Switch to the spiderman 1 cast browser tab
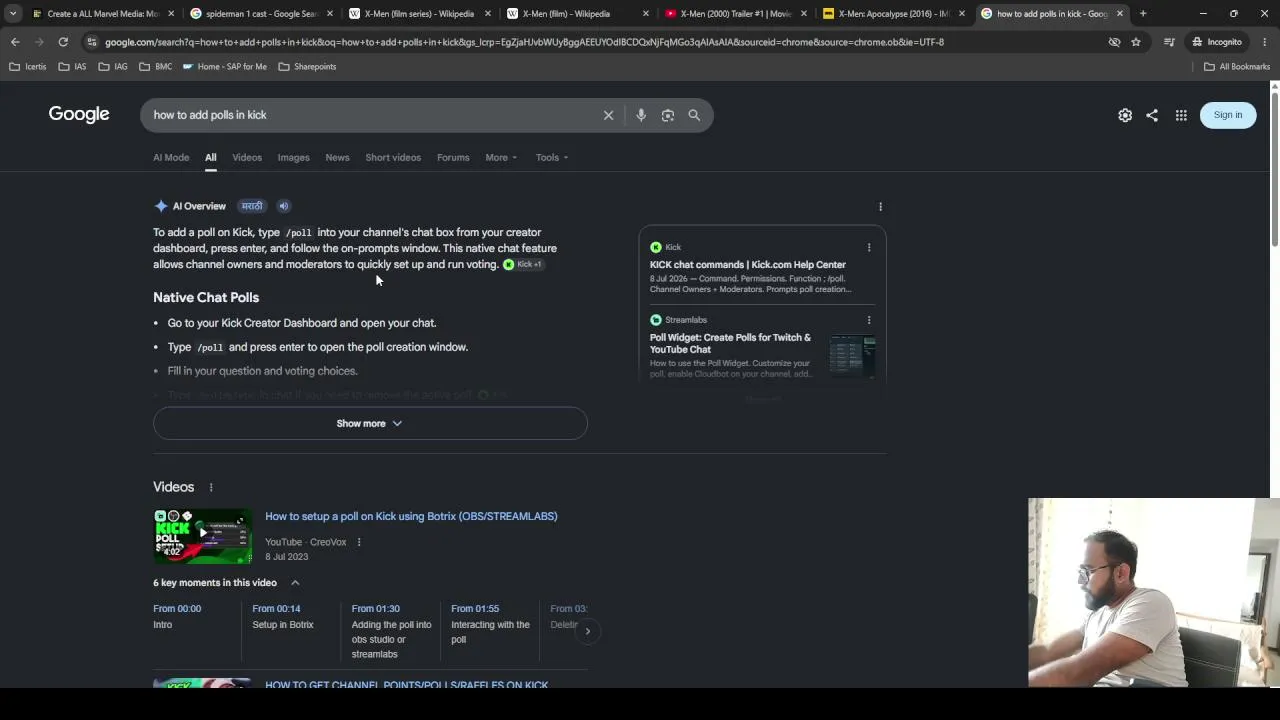This screenshot has width=1280, height=720. pyautogui.click(x=261, y=14)
